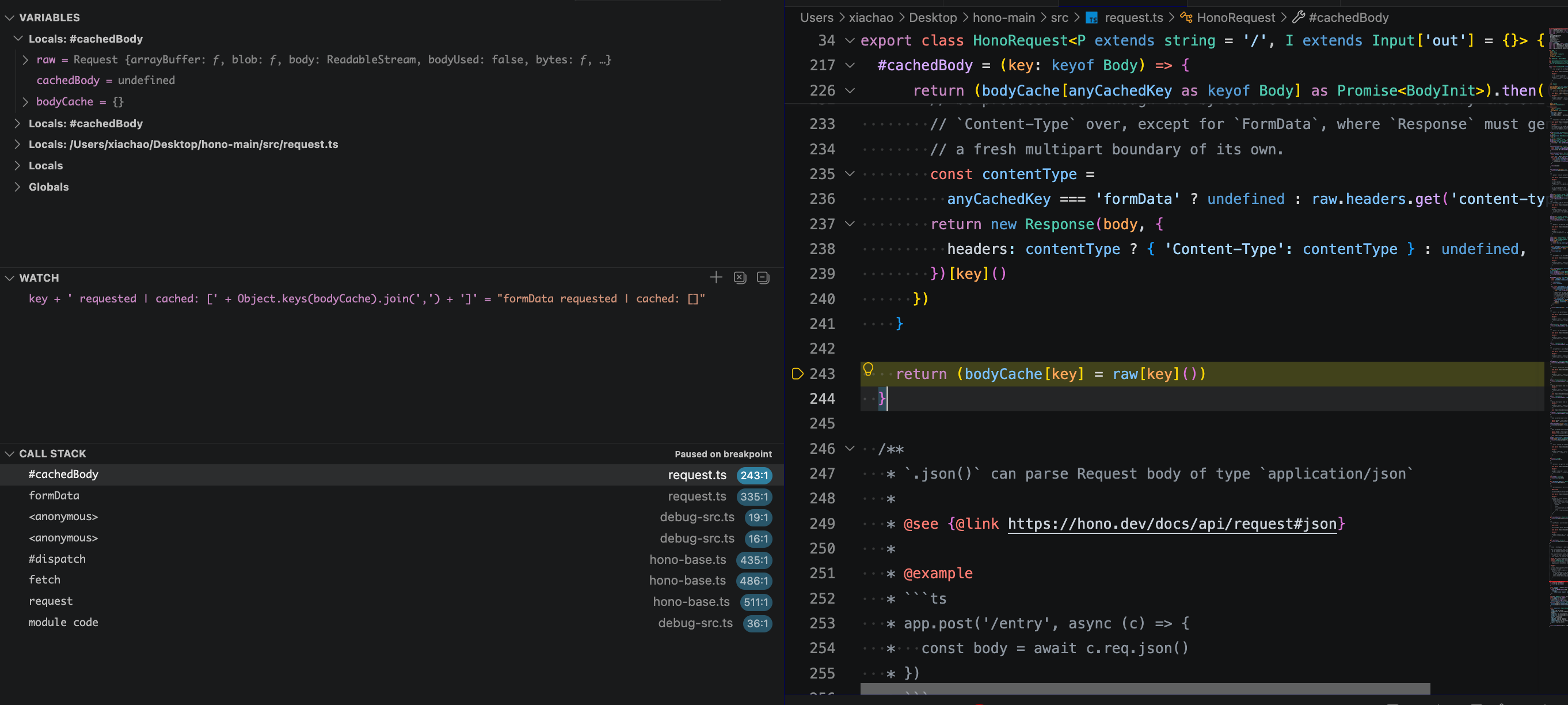Expand the plain Locals scope
1568x705 pixels.
[18, 166]
